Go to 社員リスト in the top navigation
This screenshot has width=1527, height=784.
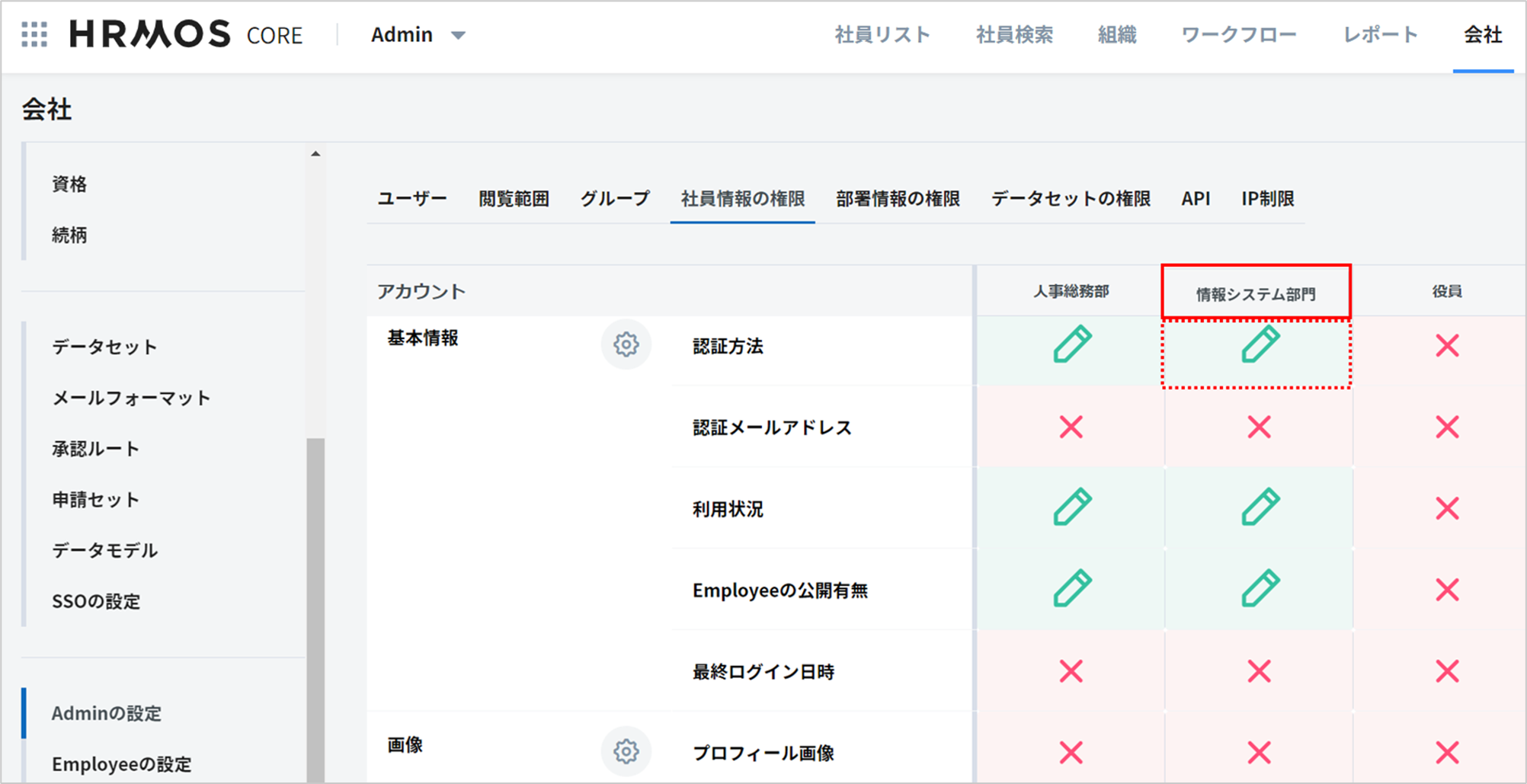882,35
